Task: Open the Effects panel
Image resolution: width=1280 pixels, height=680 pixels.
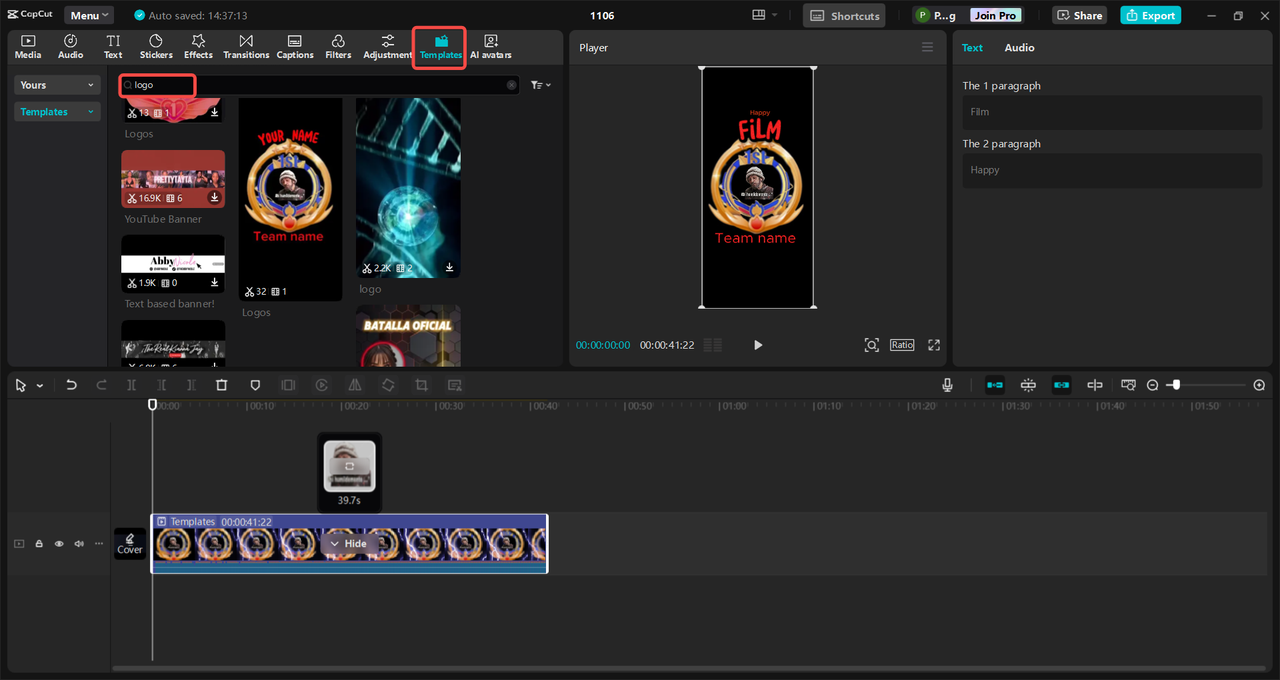Action: 198,46
